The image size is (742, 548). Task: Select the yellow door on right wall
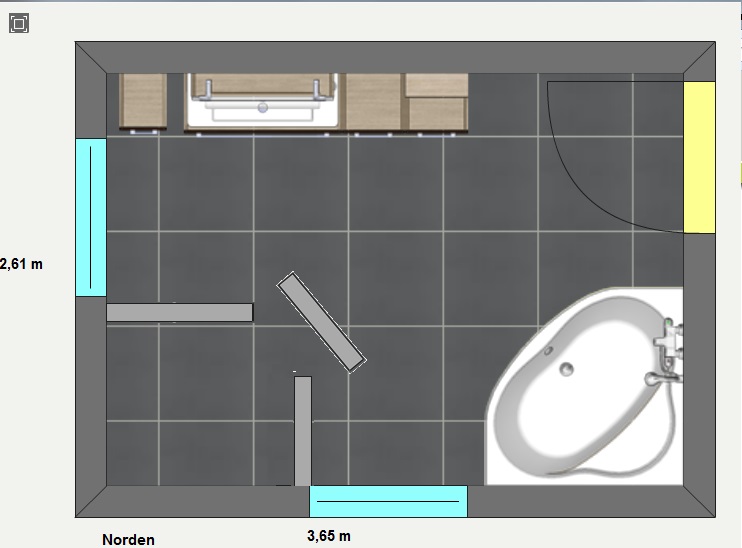pos(699,157)
